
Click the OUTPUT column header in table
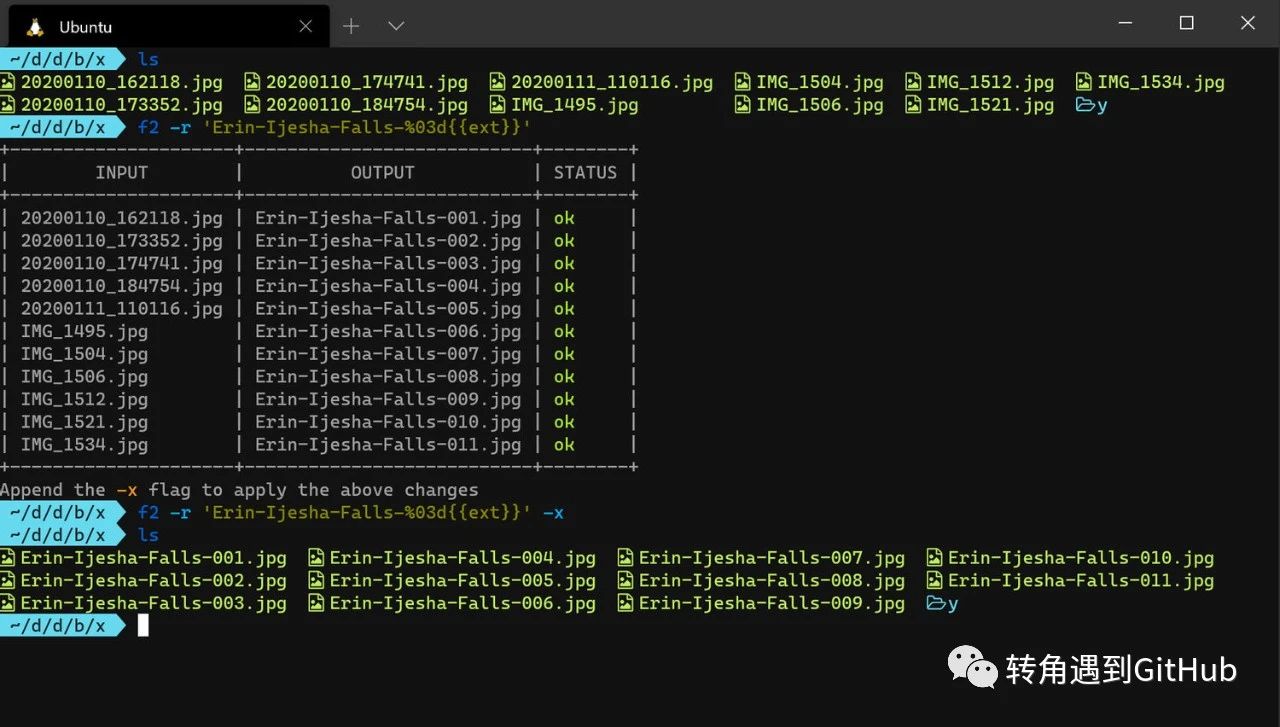pos(382,173)
